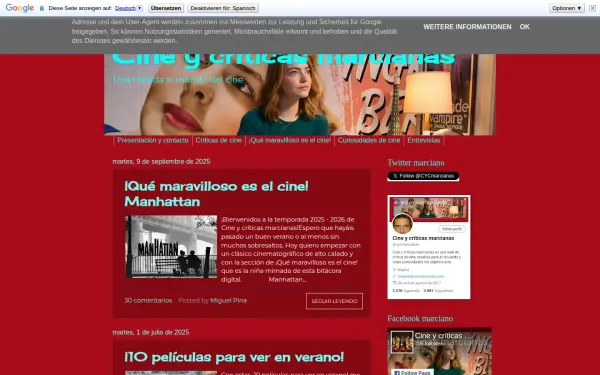Image resolution: width=600 pixels, height=375 pixels.
Task: Click subtitle Una mirada al mundo del cine
Action: [x=178, y=80]
